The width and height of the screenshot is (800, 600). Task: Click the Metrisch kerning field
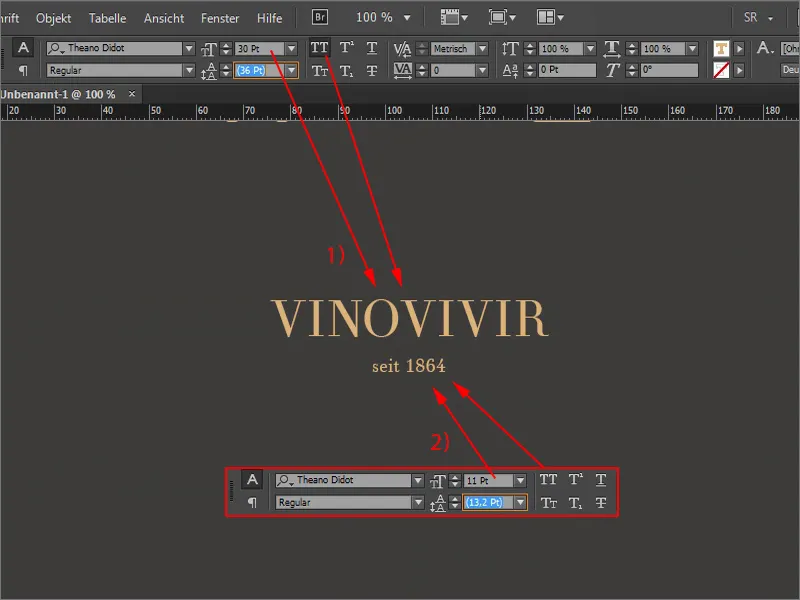click(x=453, y=48)
